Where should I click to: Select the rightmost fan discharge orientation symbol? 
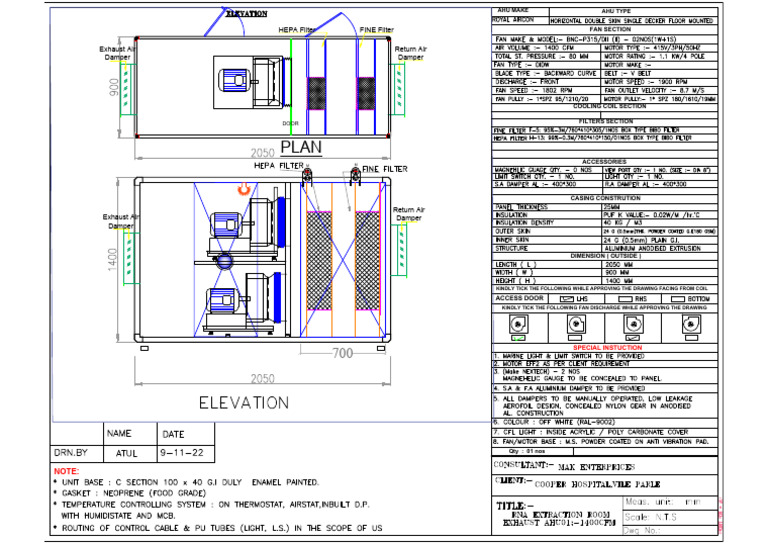tap(691, 324)
